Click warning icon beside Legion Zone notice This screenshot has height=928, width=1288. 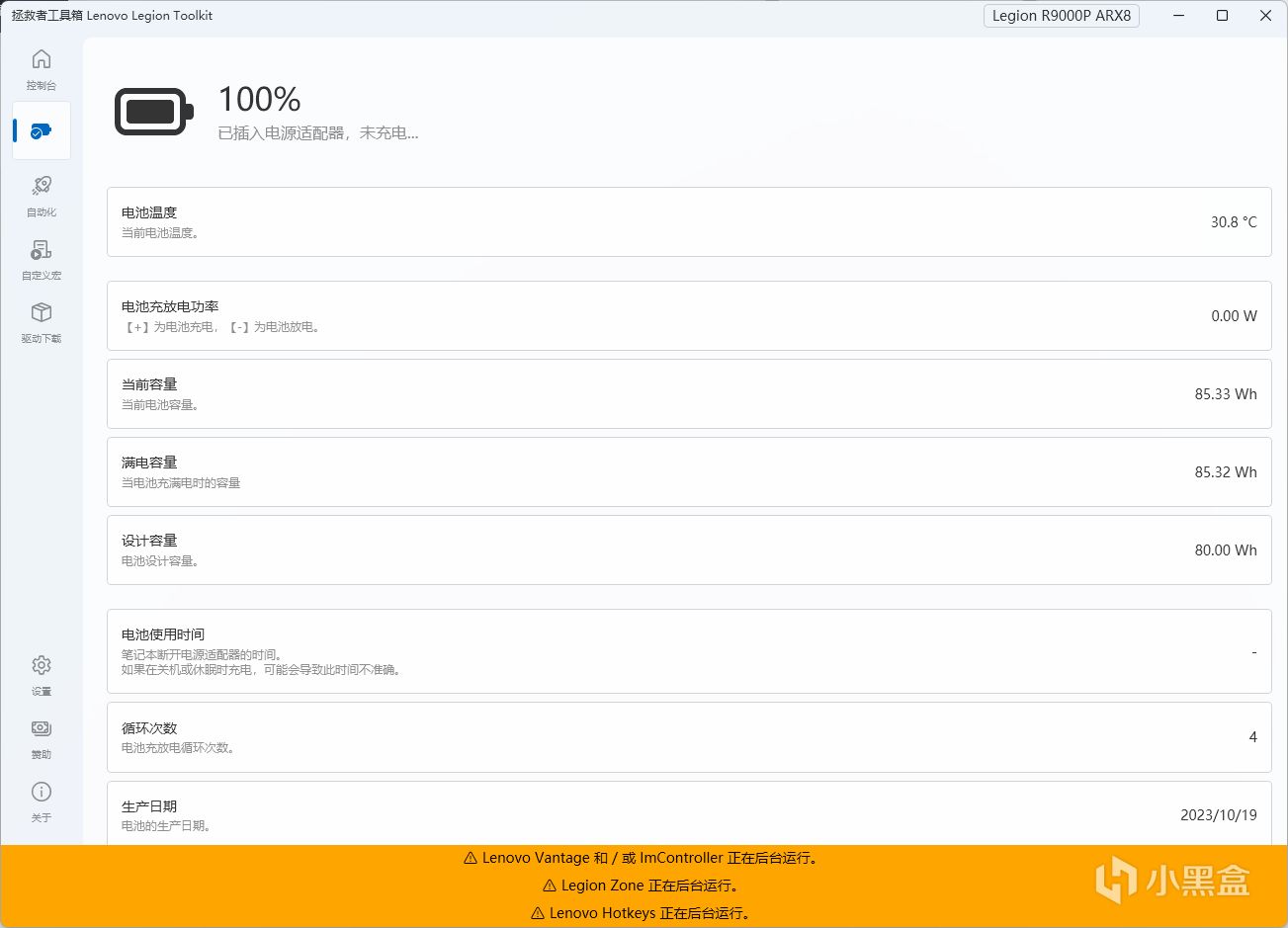550,886
